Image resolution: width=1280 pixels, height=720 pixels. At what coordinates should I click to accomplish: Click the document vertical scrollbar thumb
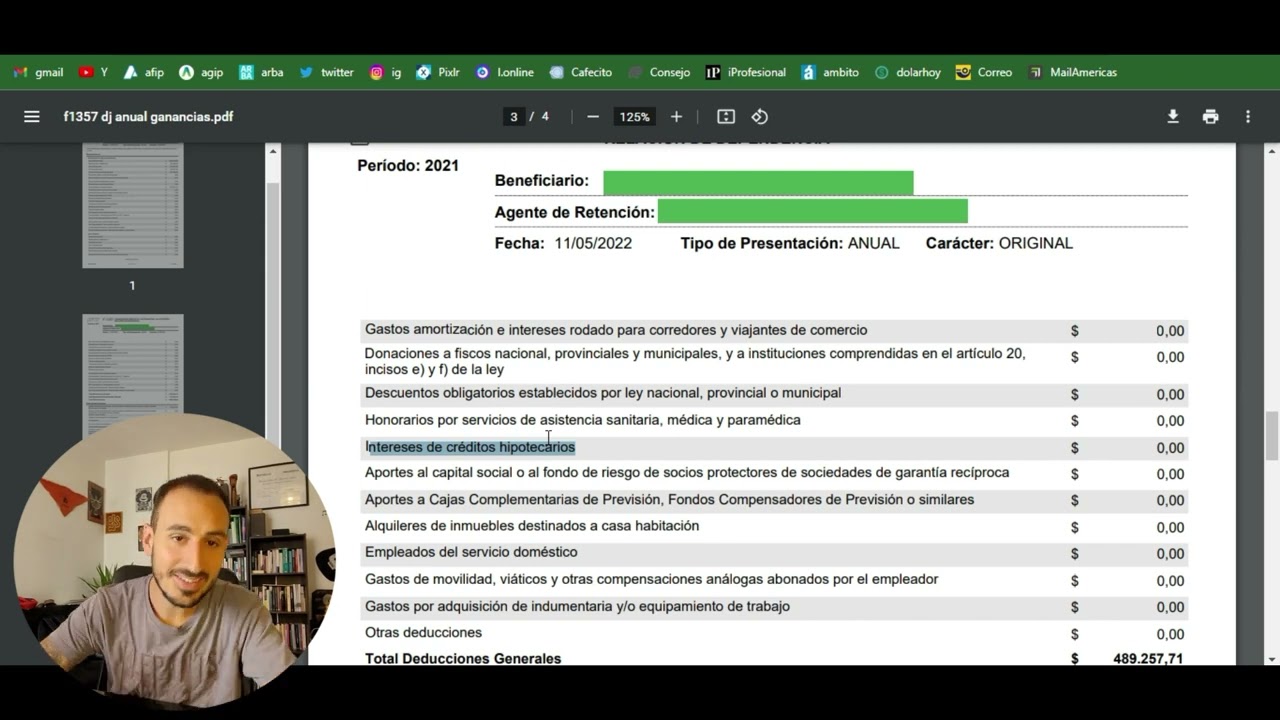tap(1272, 436)
